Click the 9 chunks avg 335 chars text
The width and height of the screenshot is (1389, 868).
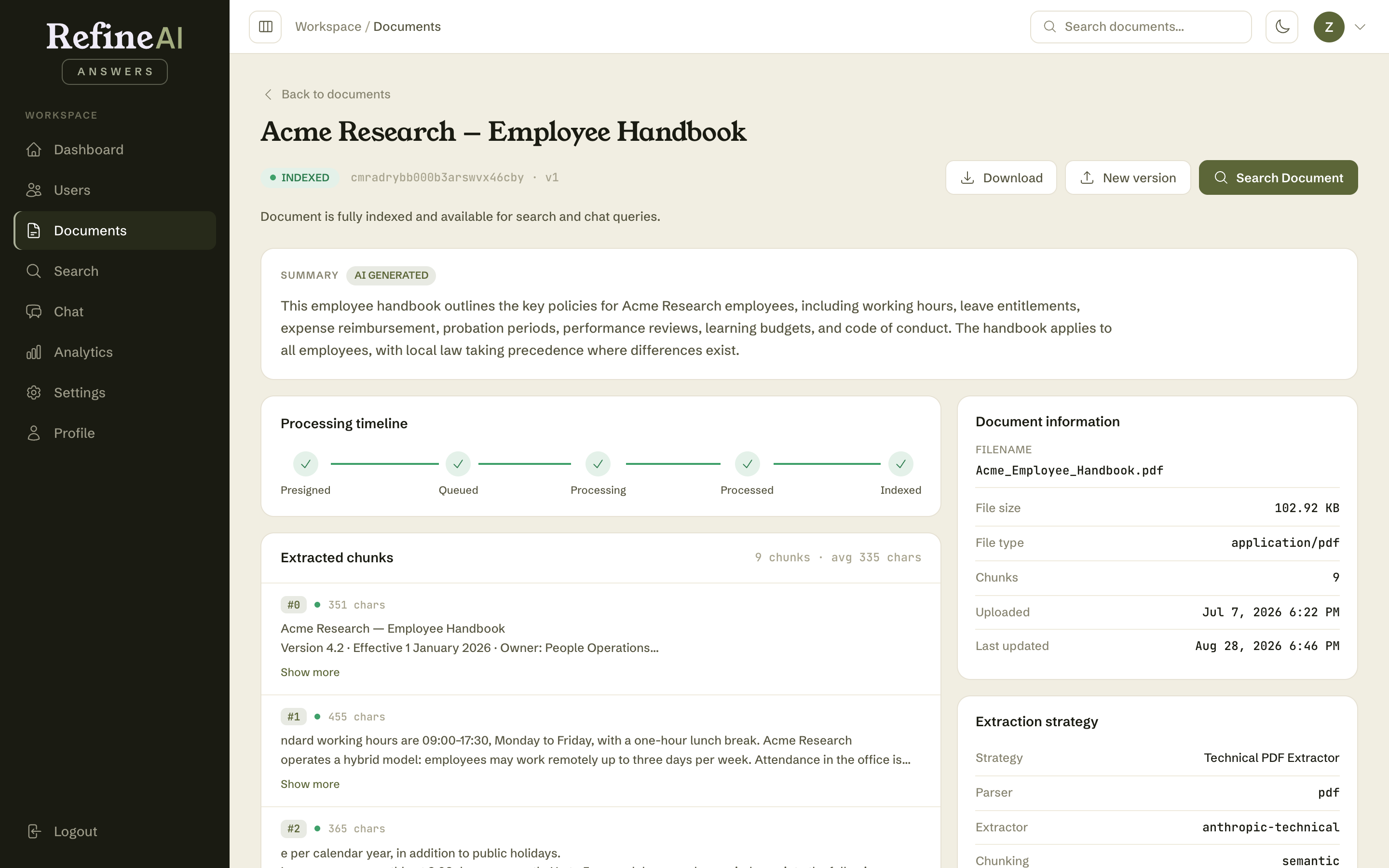[x=838, y=557]
